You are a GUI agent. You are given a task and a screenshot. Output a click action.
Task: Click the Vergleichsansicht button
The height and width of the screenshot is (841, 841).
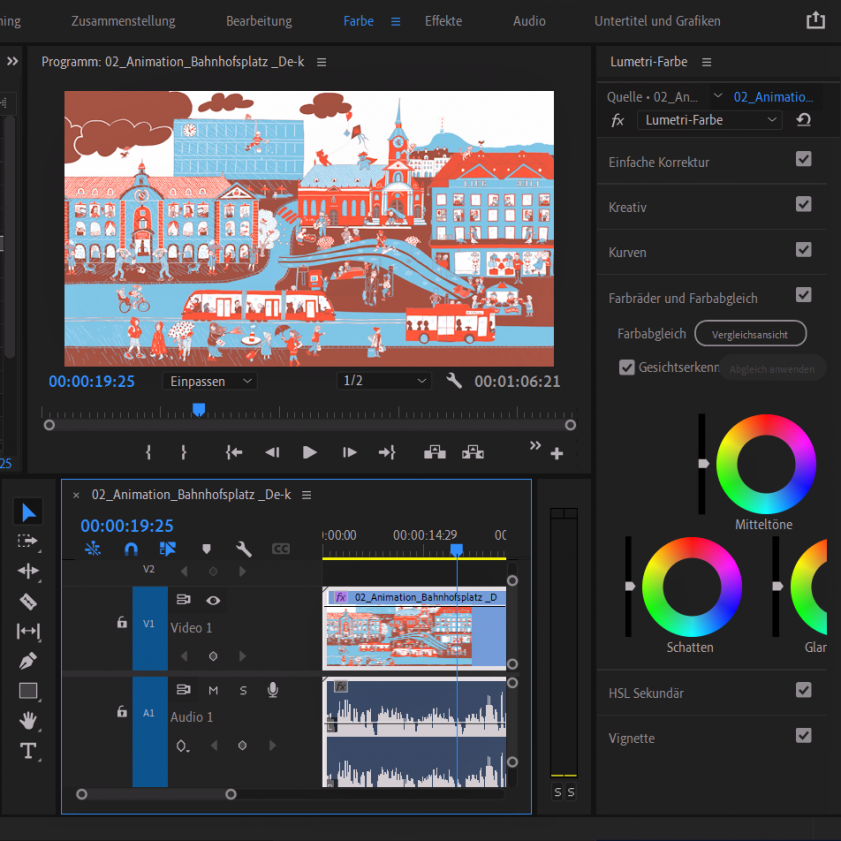[750, 333]
